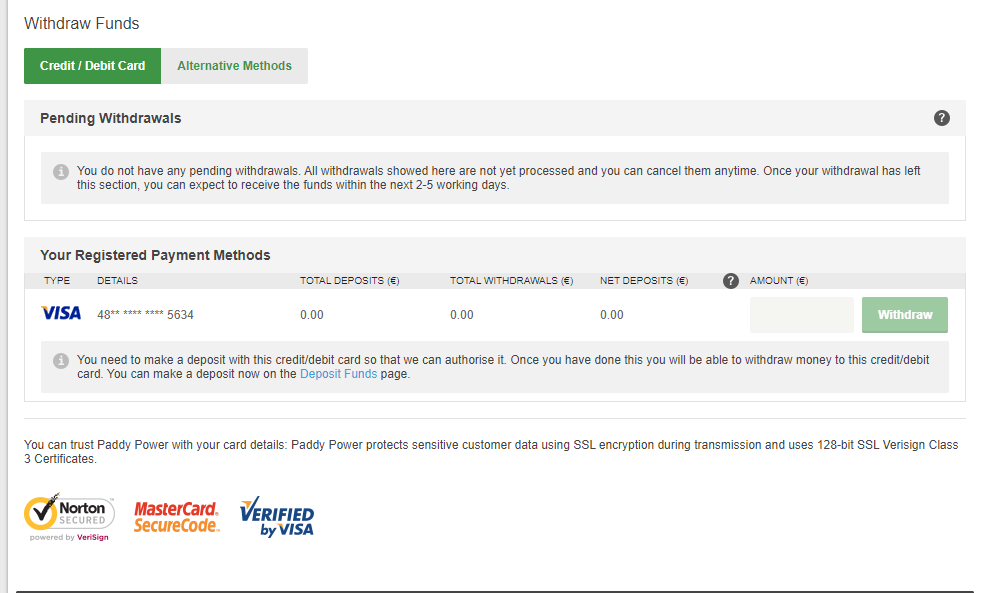Click the TOTAL DEPOSITS (€) column header
982x593 pixels.
tap(349, 281)
